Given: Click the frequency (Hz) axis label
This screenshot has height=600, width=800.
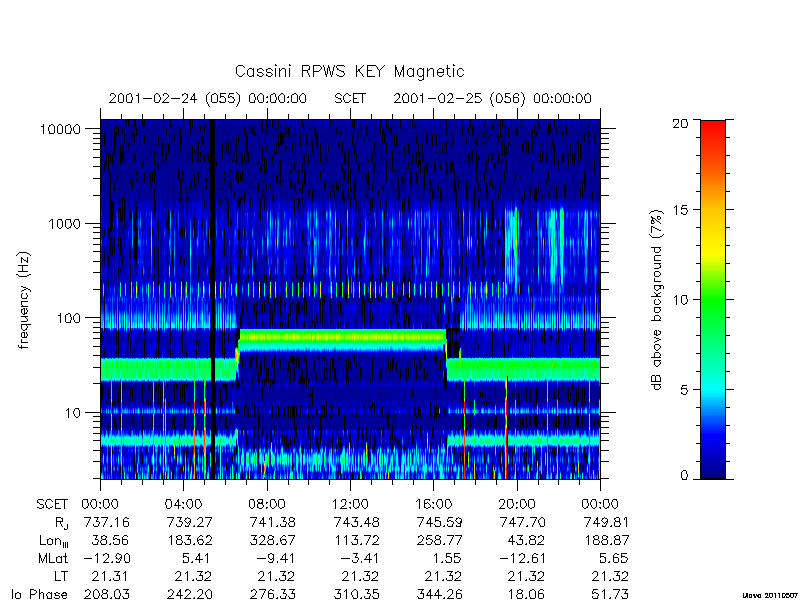Looking at the screenshot, I should [x=24, y=300].
